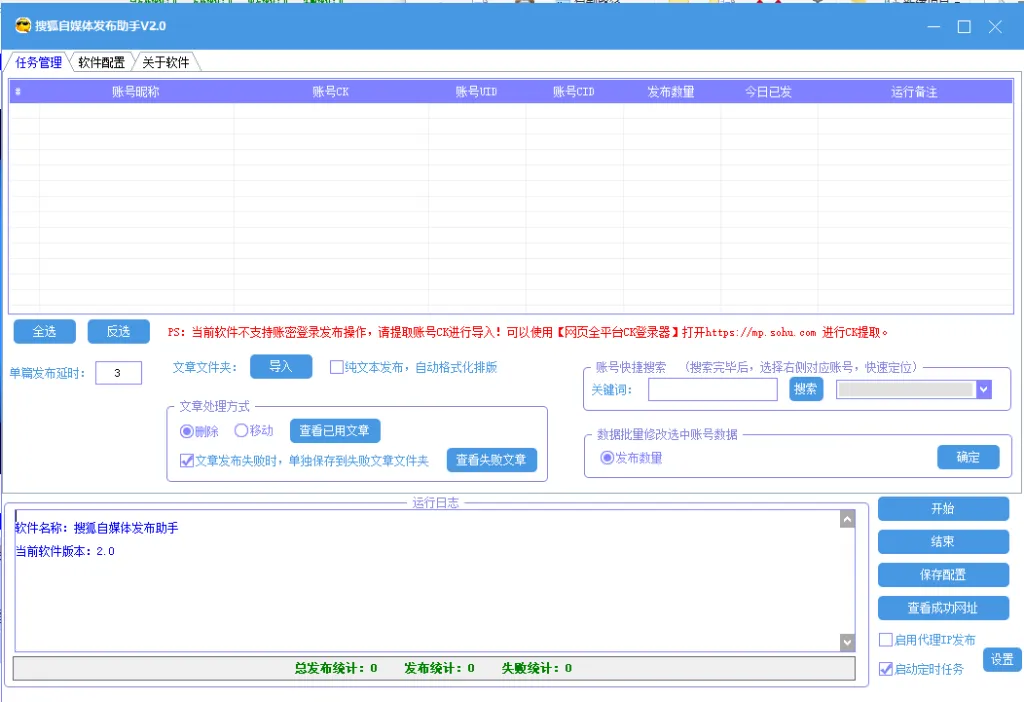Focus the 关键词 search input field

click(x=712, y=390)
